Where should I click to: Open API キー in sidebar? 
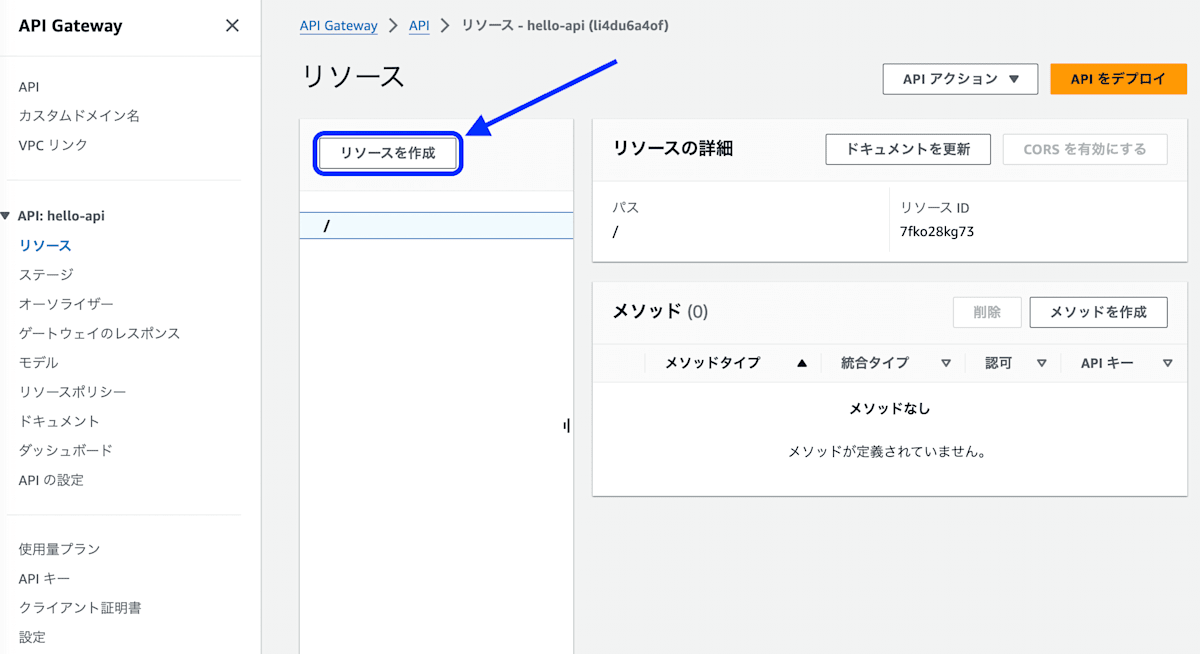(x=44, y=578)
